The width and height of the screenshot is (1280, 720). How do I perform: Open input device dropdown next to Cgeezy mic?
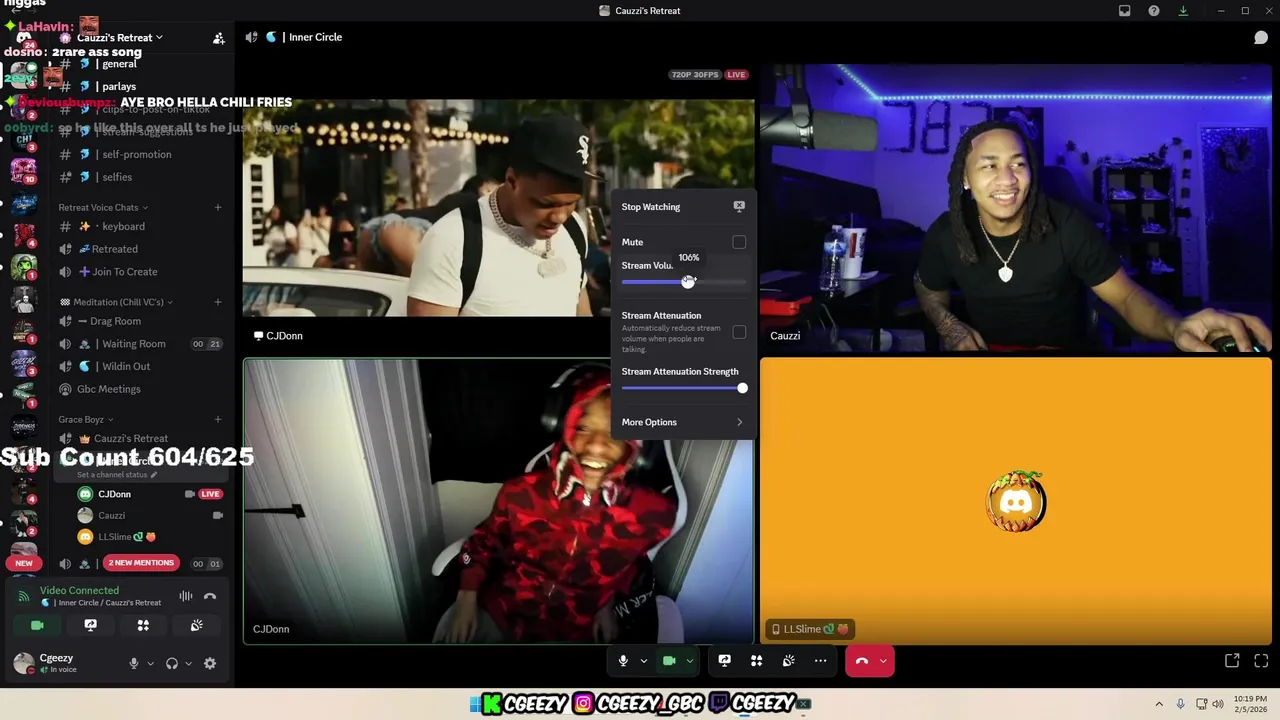[x=150, y=663]
